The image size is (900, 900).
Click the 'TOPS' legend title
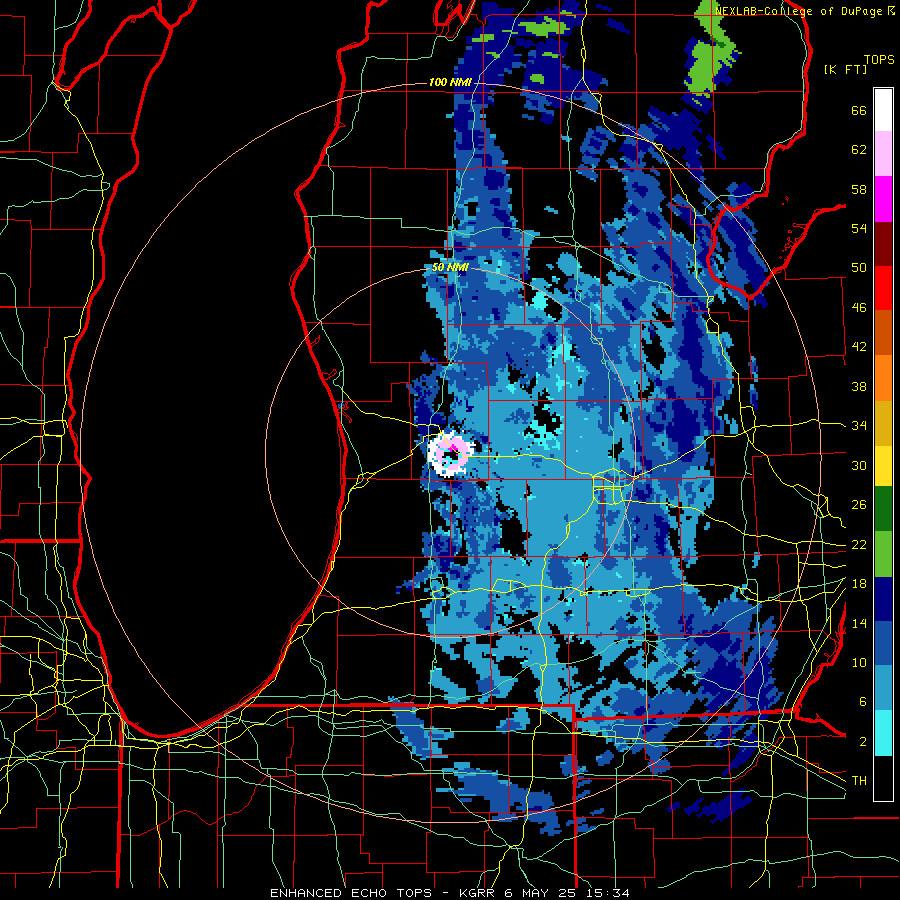(879, 59)
